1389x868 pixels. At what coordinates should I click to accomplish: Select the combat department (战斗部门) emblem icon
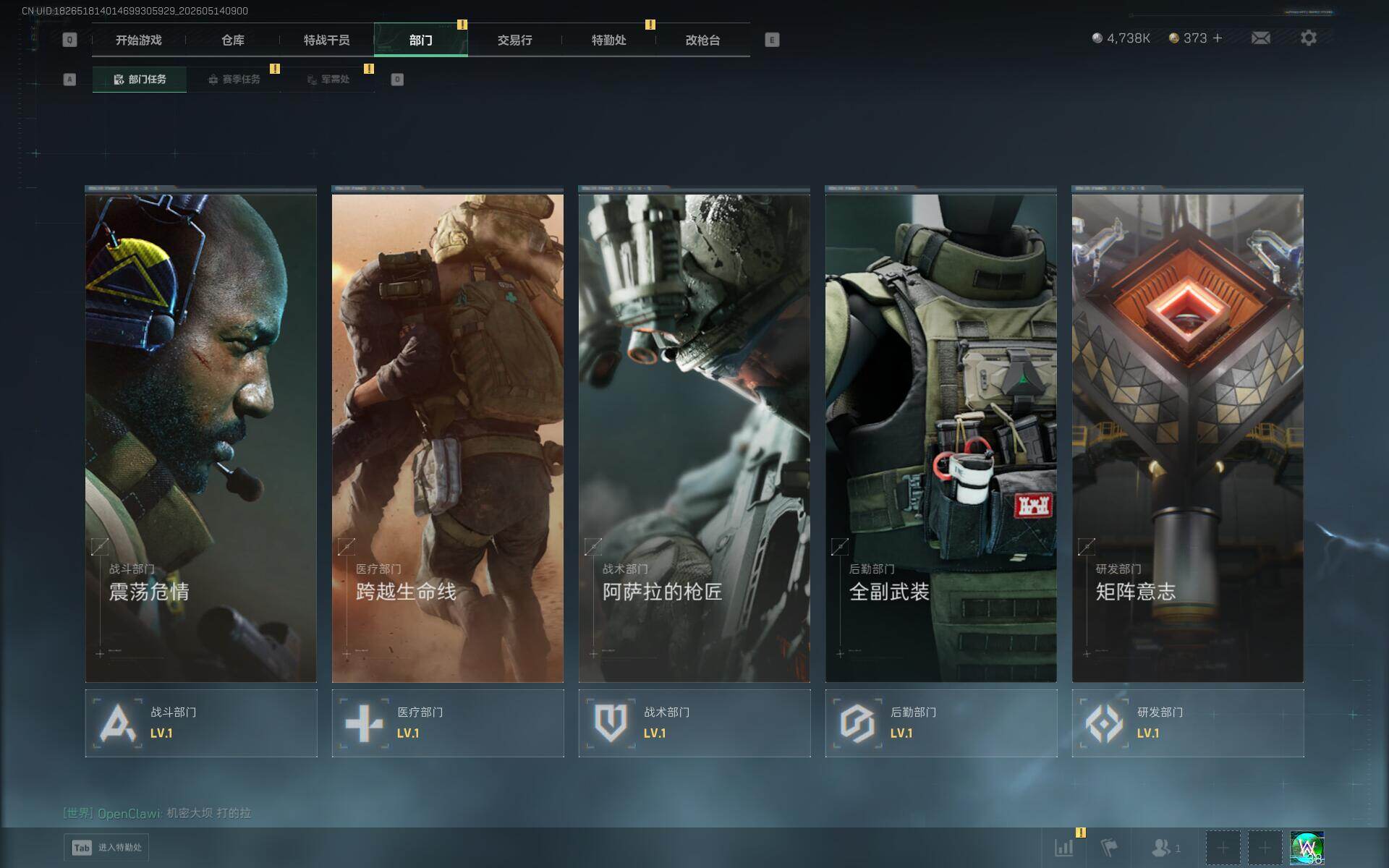click(x=118, y=723)
